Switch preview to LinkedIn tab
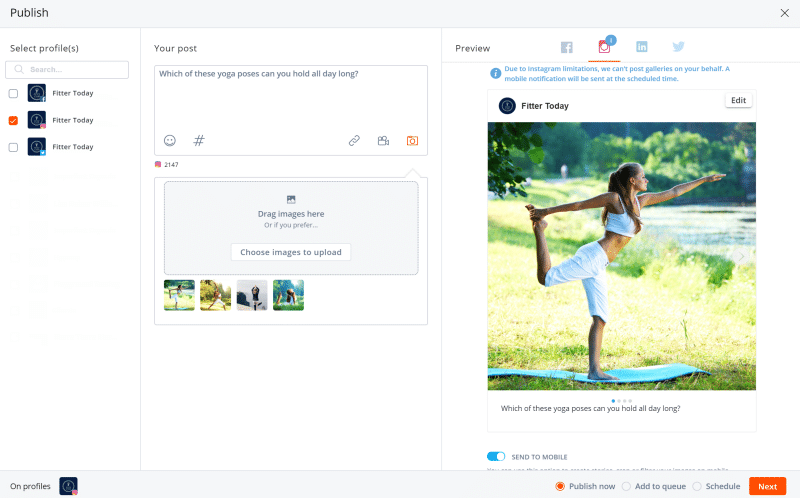The image size is (800, 498). pos(641,47)
